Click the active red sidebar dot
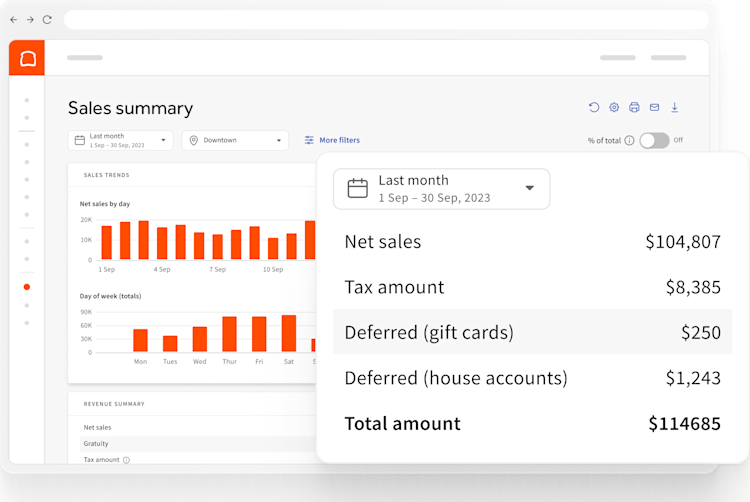 [27, 287]
